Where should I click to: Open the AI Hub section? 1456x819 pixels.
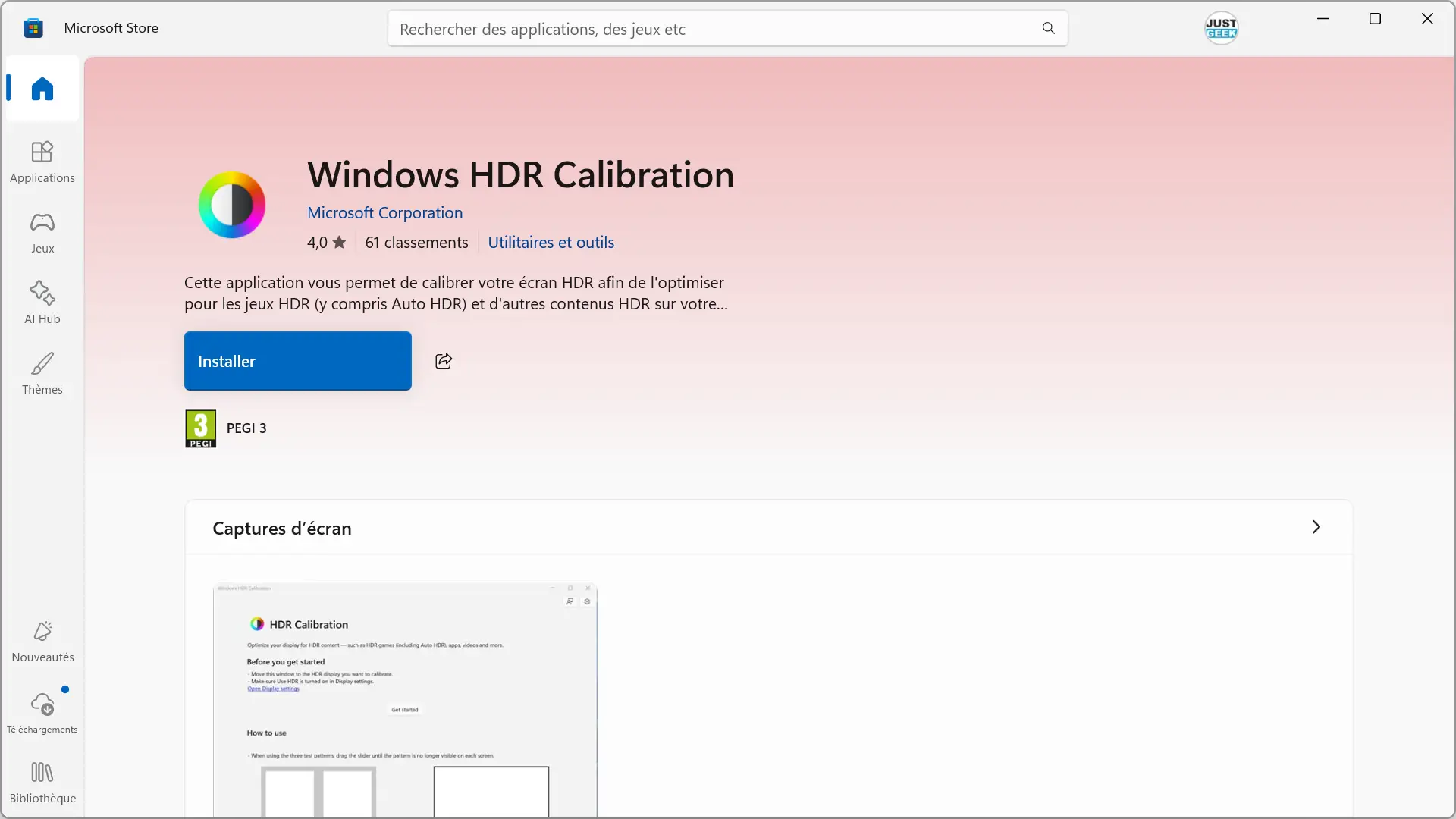tap(42, 303)
